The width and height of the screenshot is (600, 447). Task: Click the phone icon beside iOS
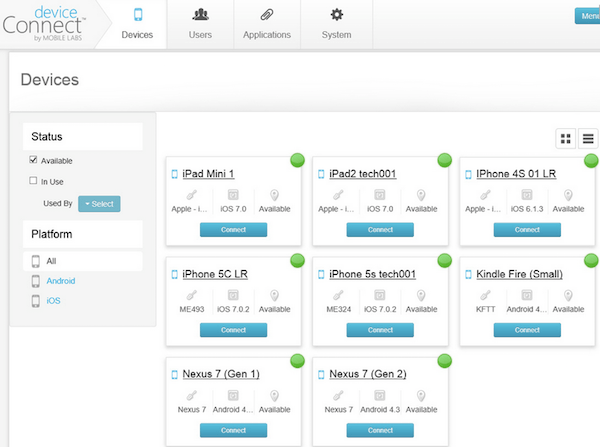pyautogui.click(x=36, y=301)
